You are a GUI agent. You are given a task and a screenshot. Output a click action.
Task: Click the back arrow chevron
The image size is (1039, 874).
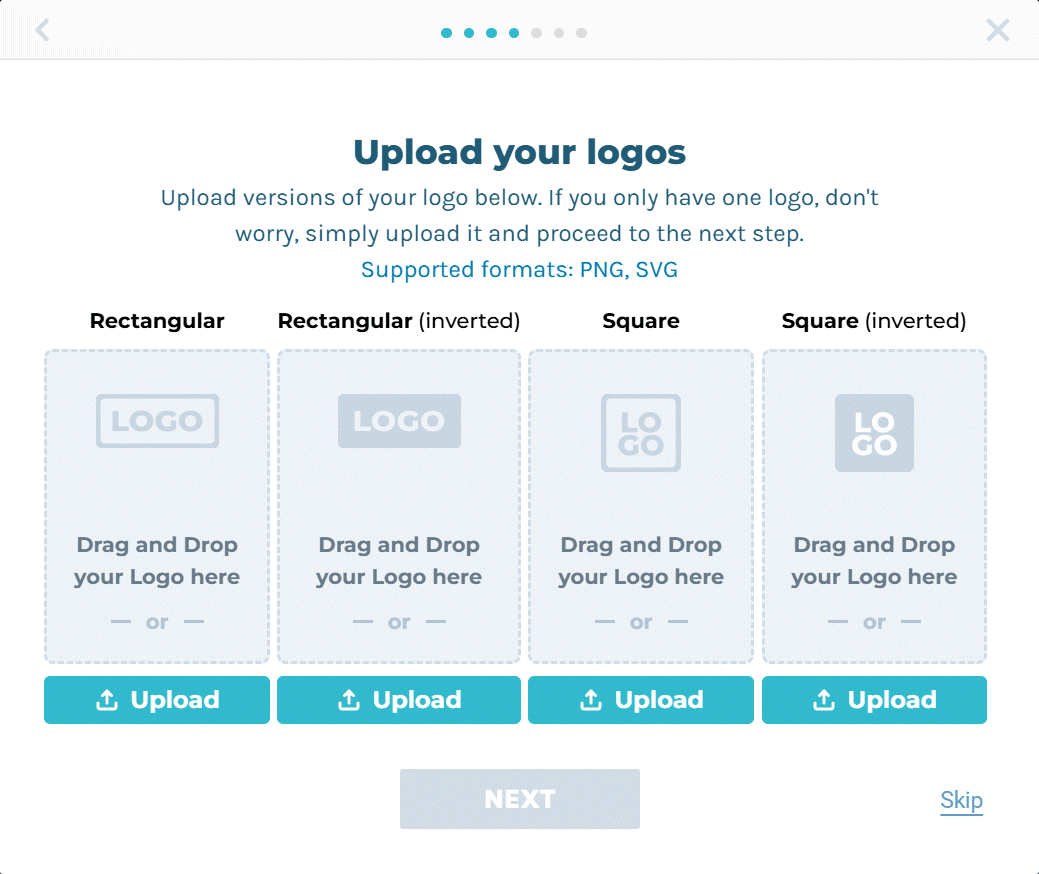click(42, 30)
